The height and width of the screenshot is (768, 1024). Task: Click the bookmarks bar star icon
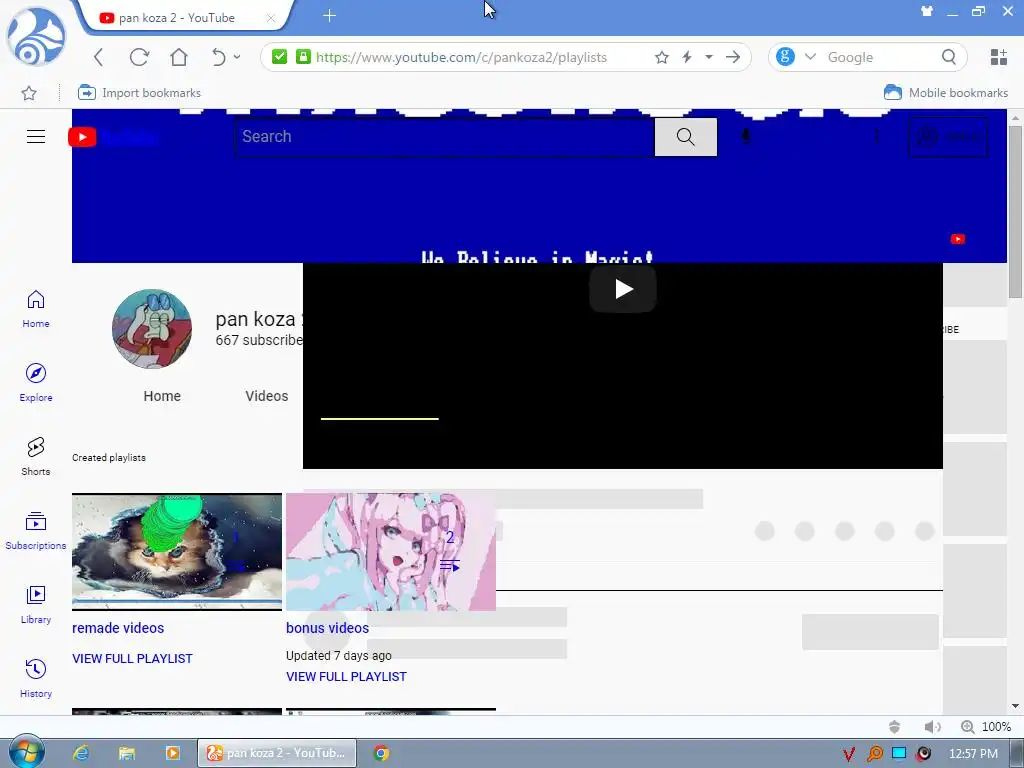29,93
